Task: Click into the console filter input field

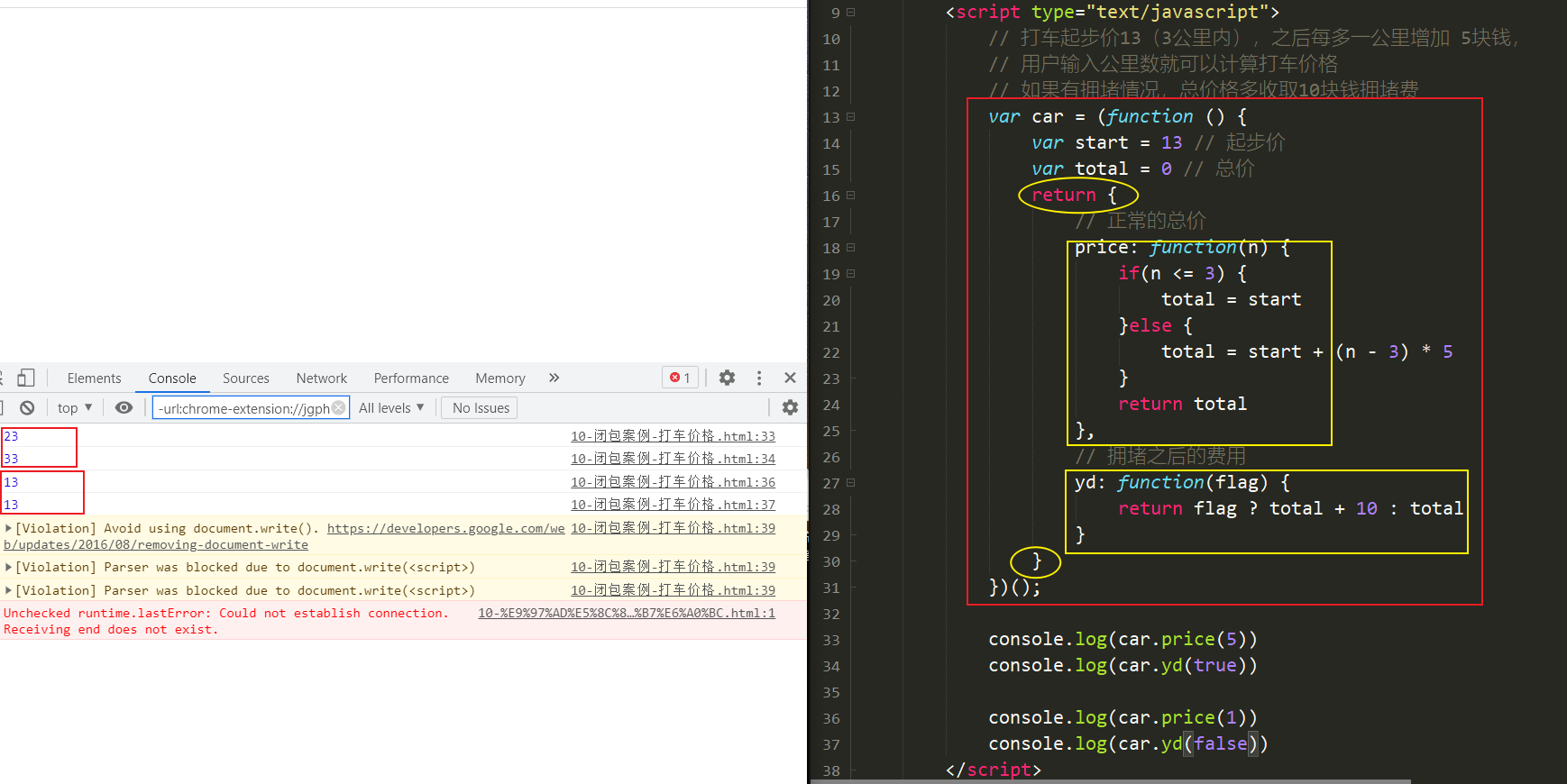Action: pyautogui.click(x=251, y=408)
